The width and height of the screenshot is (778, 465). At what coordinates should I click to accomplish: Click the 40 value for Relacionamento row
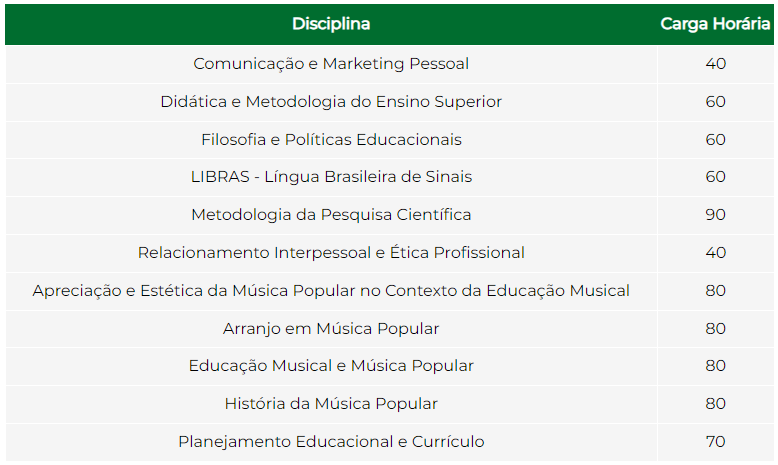click(715, 253)
